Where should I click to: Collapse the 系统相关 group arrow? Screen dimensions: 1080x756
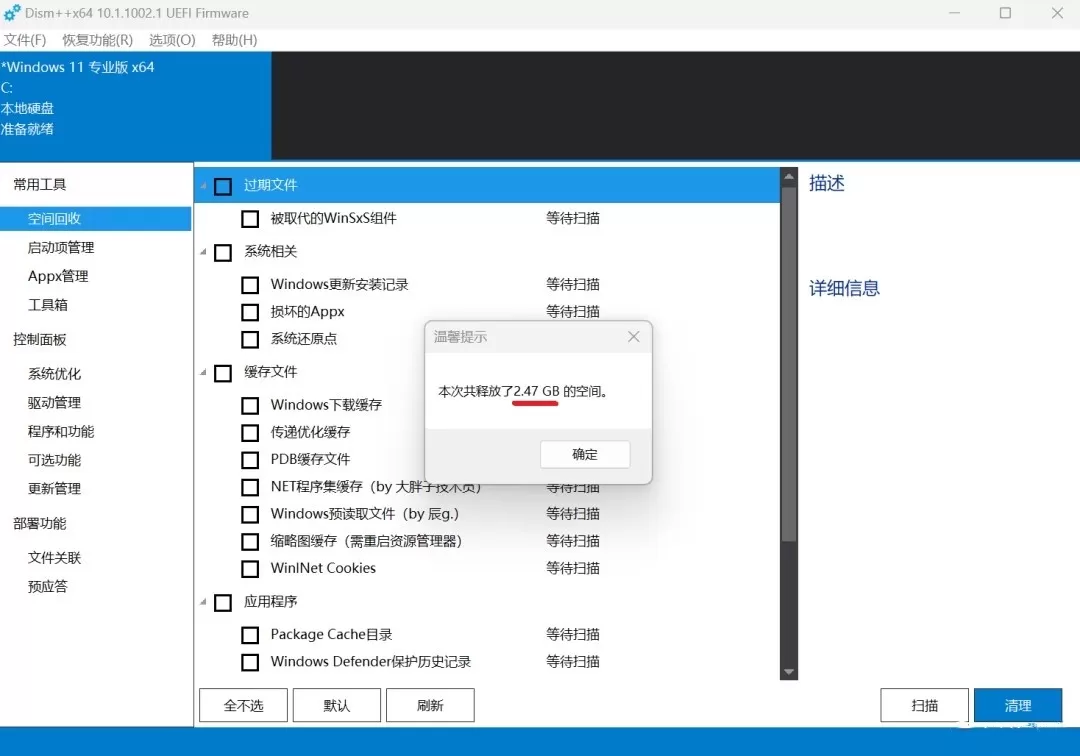[203, 252]
